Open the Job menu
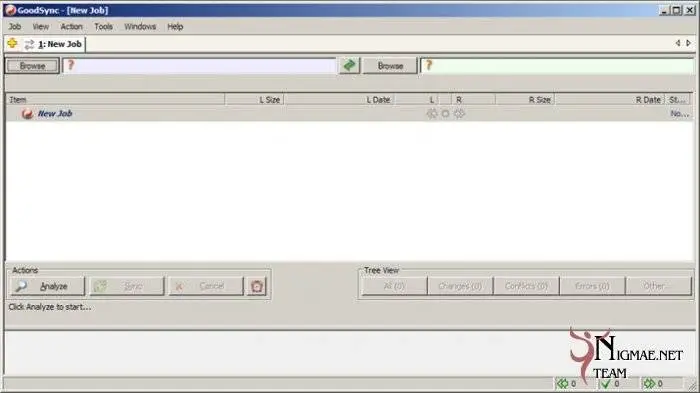Screen dimensions: 700x393 [x=15, y=26]
